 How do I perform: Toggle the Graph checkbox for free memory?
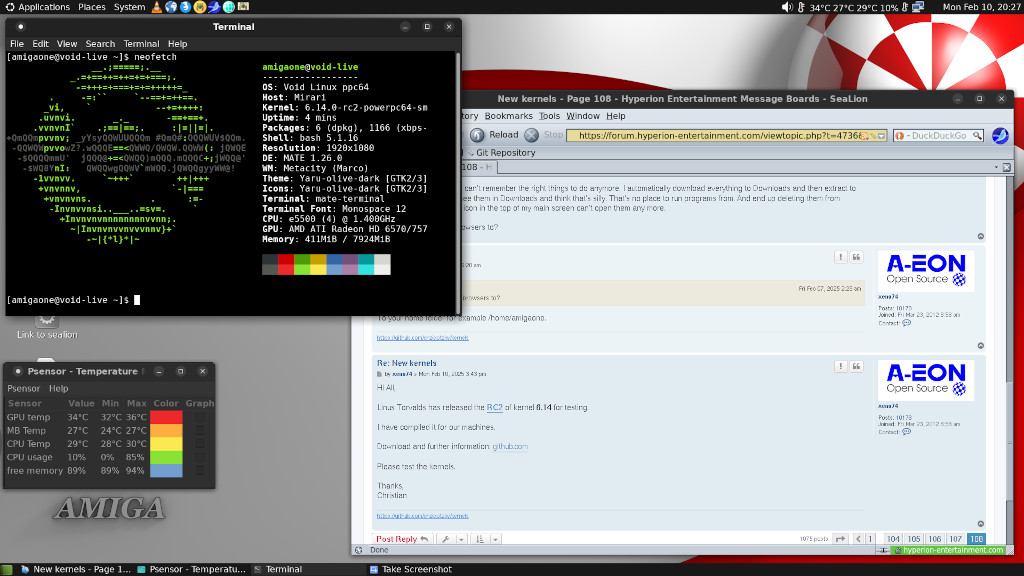point(200,471)
